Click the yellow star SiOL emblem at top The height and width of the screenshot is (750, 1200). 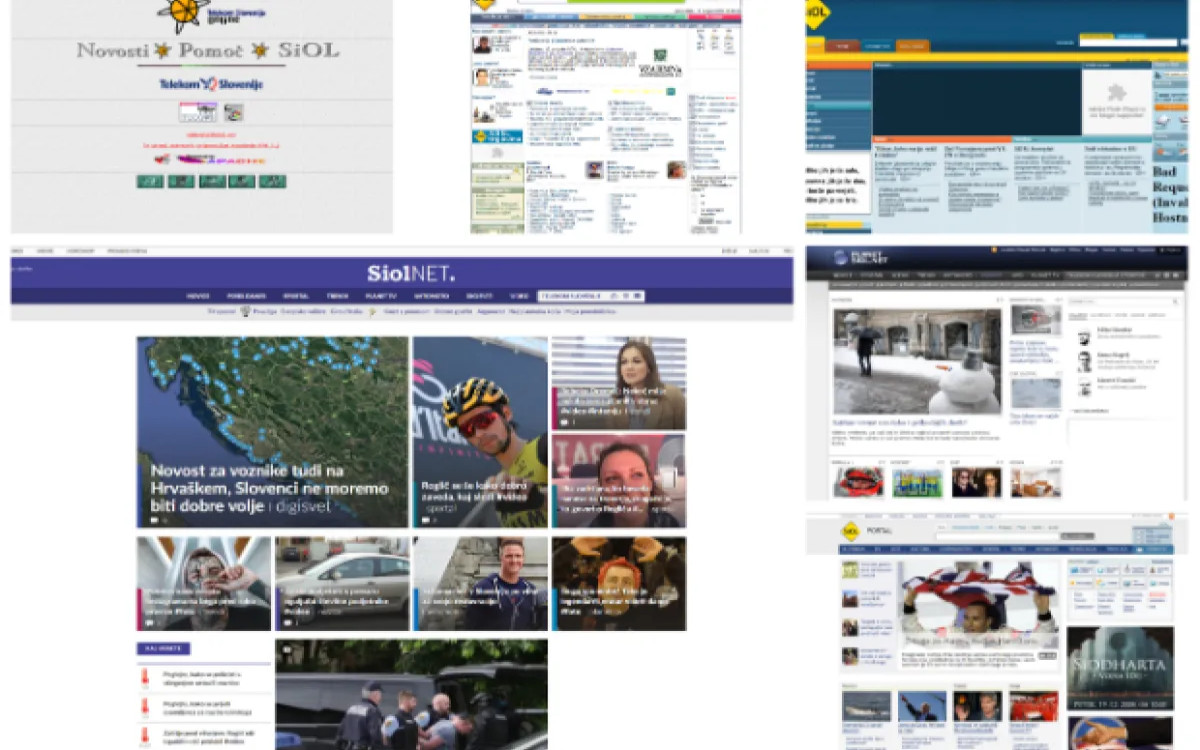pyautogui.click(x=183, y=14)
